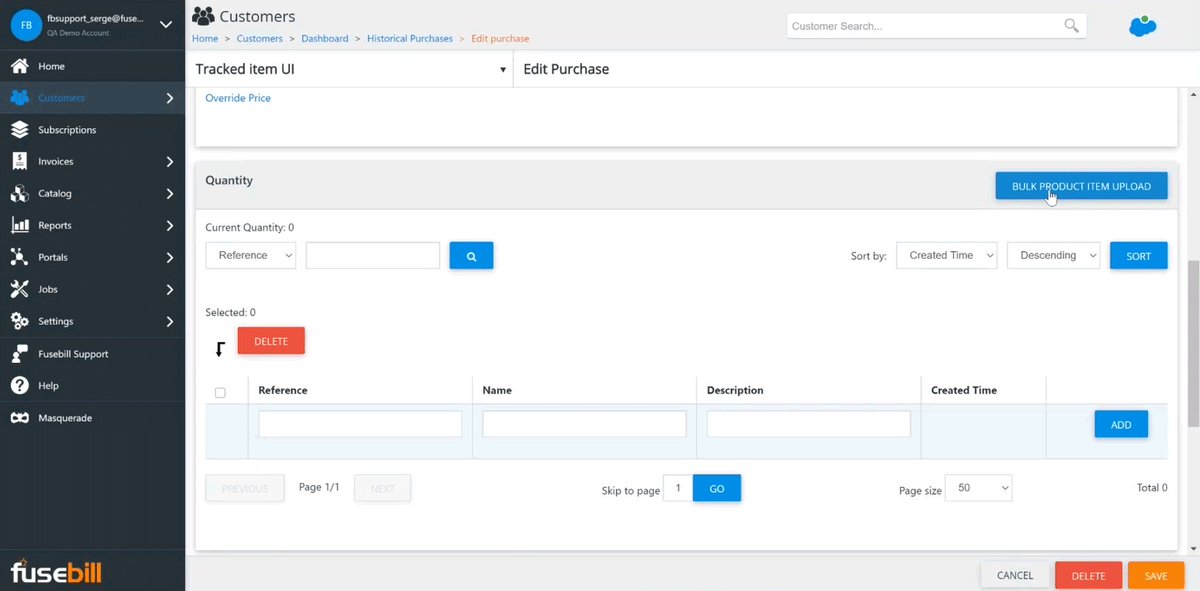Expand the account menu chevron next to fbsupport_serge
This screenshot has width=1200, height=591.
(x=166, y=25)
